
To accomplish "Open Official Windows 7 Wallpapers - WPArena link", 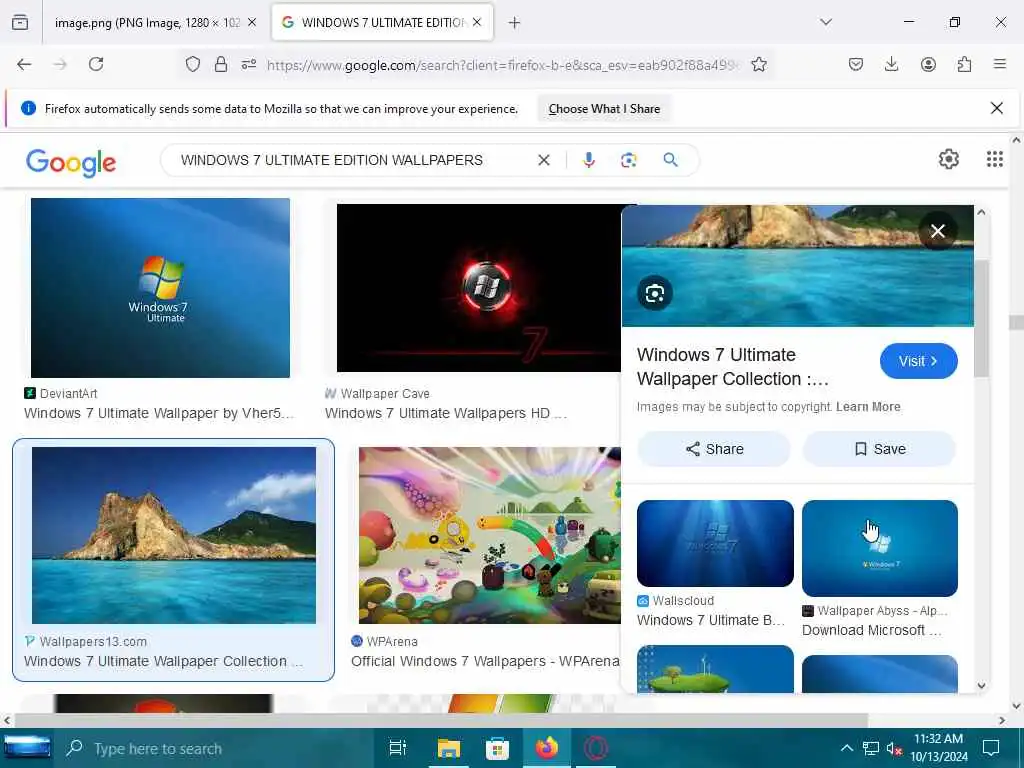I will (x=485, y=662).
